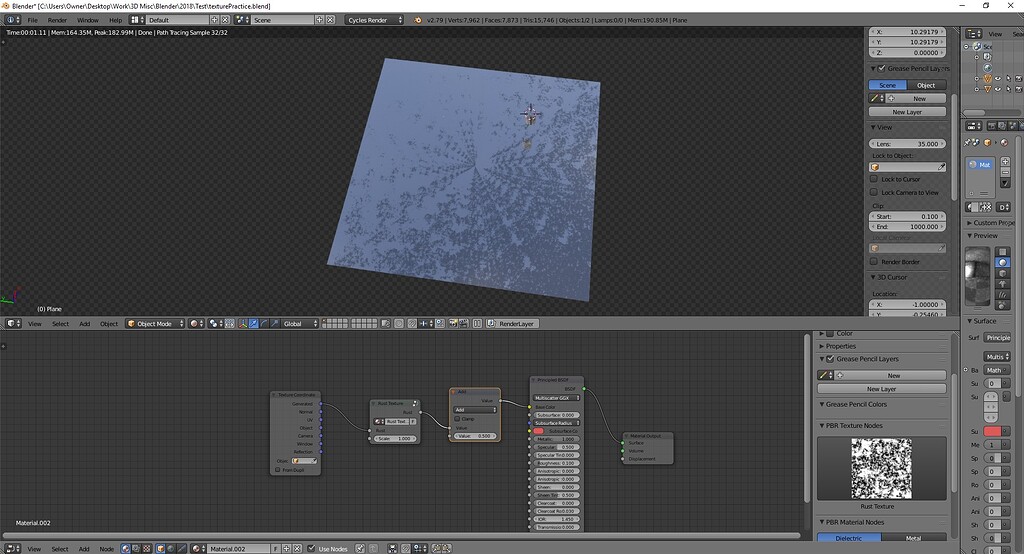This screenshot has width=1024, height=554.
Task: Open the Cycles Render engine dropdown
Action: point(374,20)
